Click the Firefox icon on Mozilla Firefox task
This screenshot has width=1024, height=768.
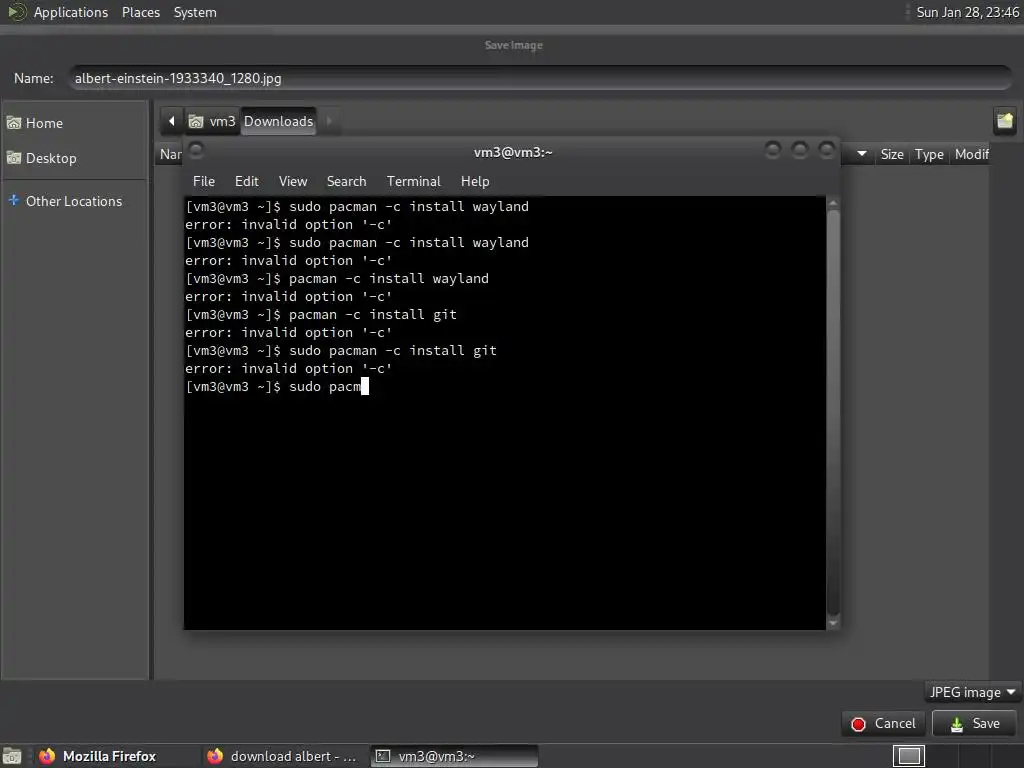pos(47,756)
